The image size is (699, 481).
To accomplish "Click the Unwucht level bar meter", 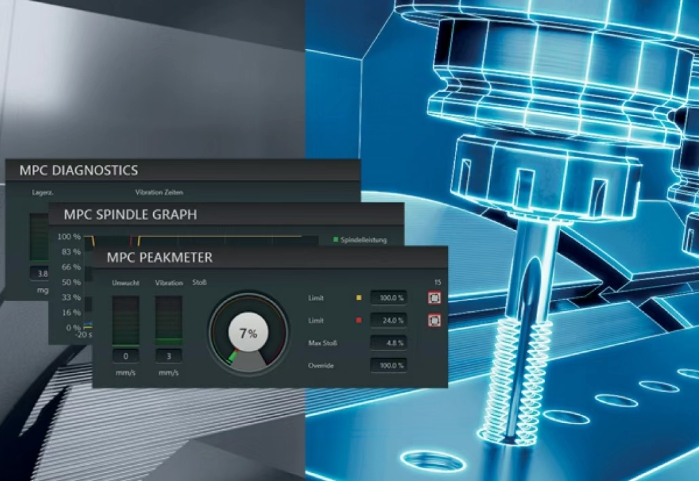I will (x=125, y=321).
